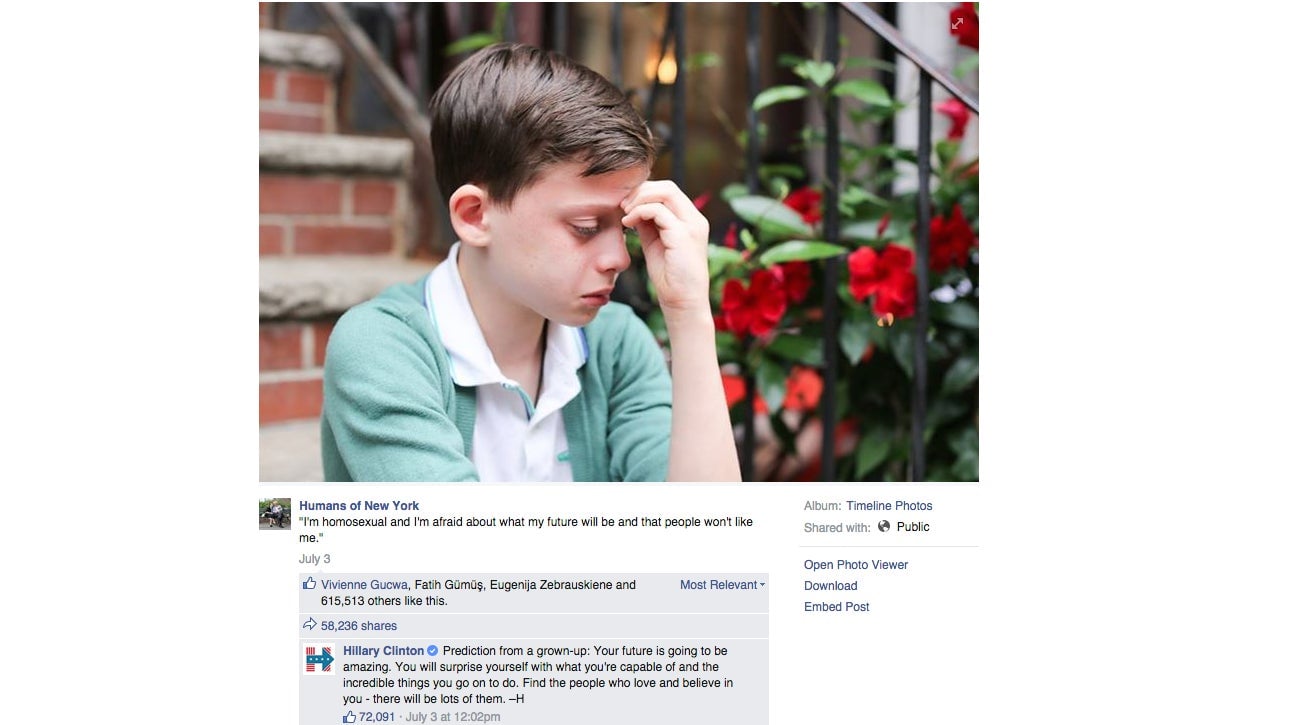Click Hillary Clinton's campaign logo avatar
Screen dimensions: 1290x725
(x=319, y=660)
